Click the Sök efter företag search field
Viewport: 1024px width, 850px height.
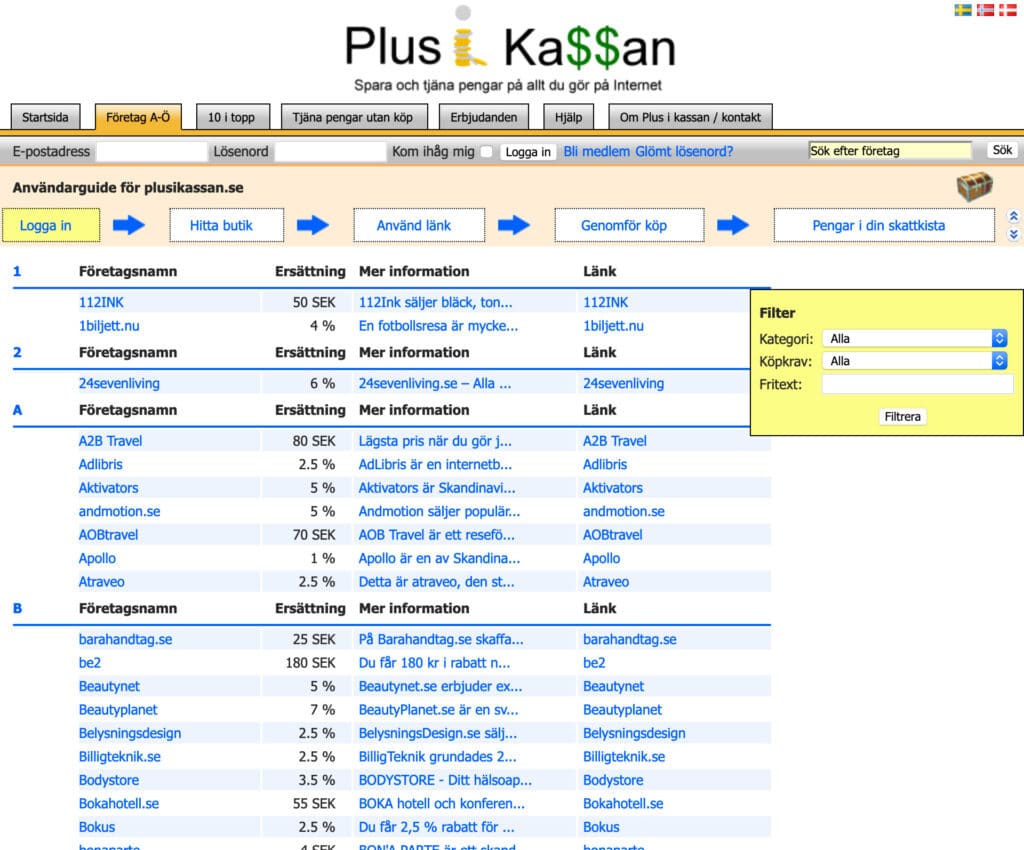point(890,151)
